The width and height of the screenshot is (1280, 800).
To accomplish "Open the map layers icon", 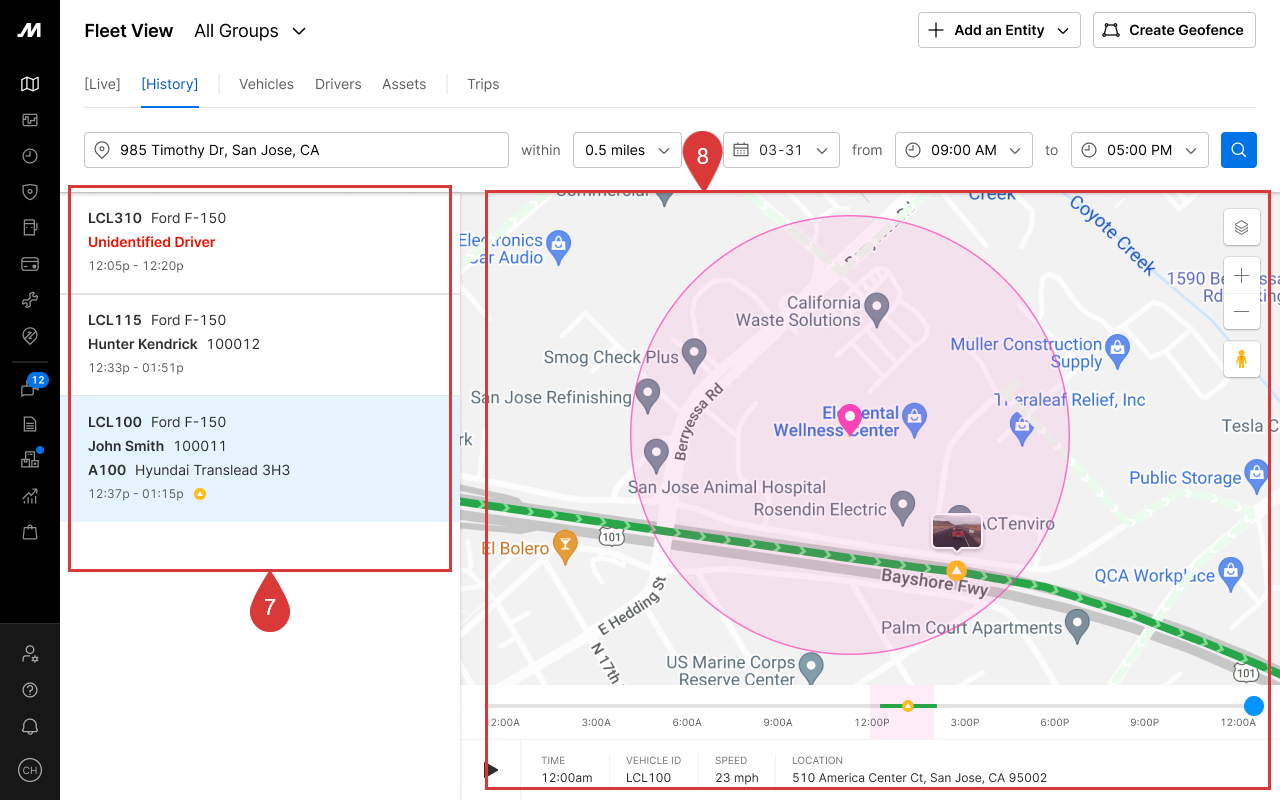I will 1241,227.
